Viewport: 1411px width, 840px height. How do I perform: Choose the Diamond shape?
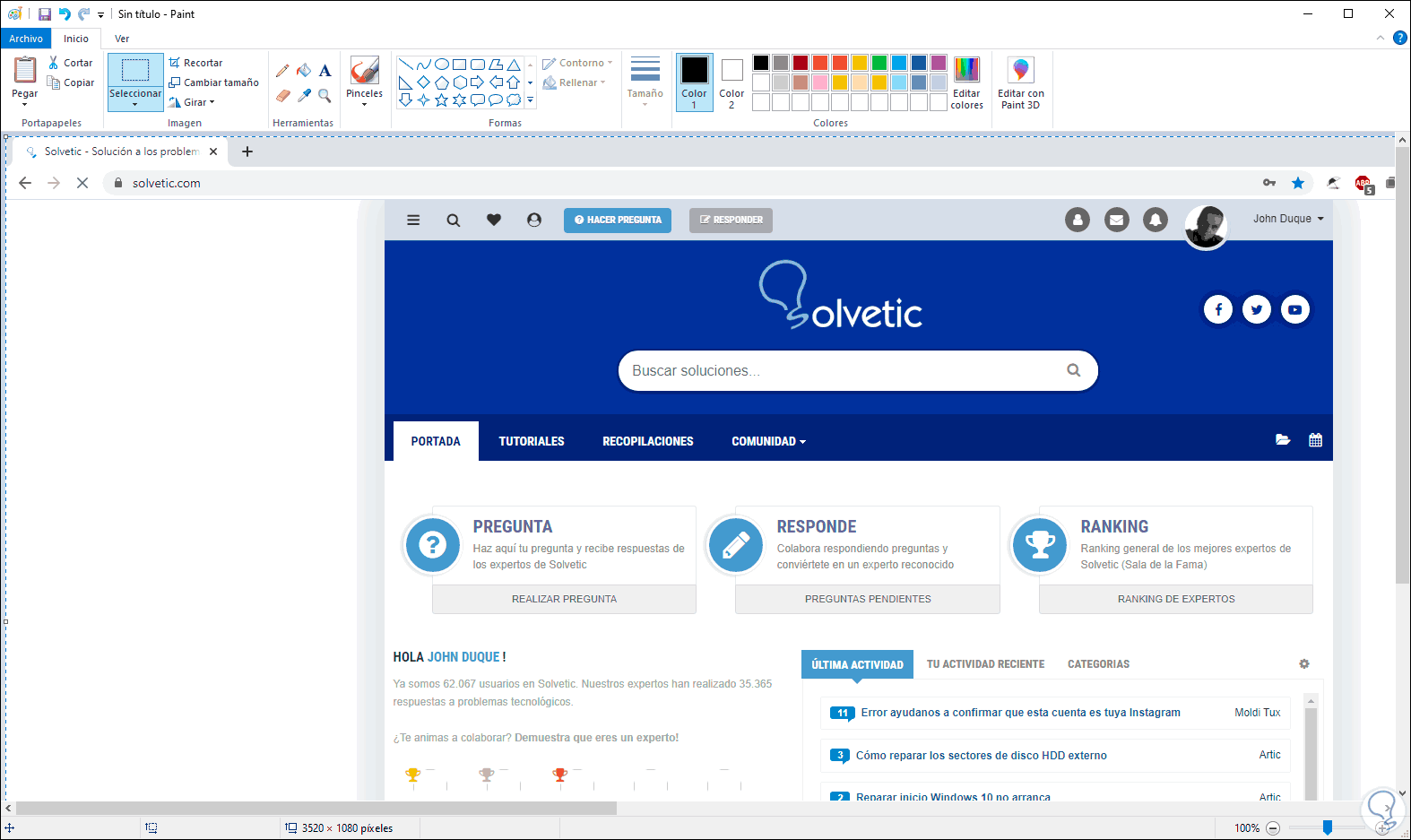424,82
